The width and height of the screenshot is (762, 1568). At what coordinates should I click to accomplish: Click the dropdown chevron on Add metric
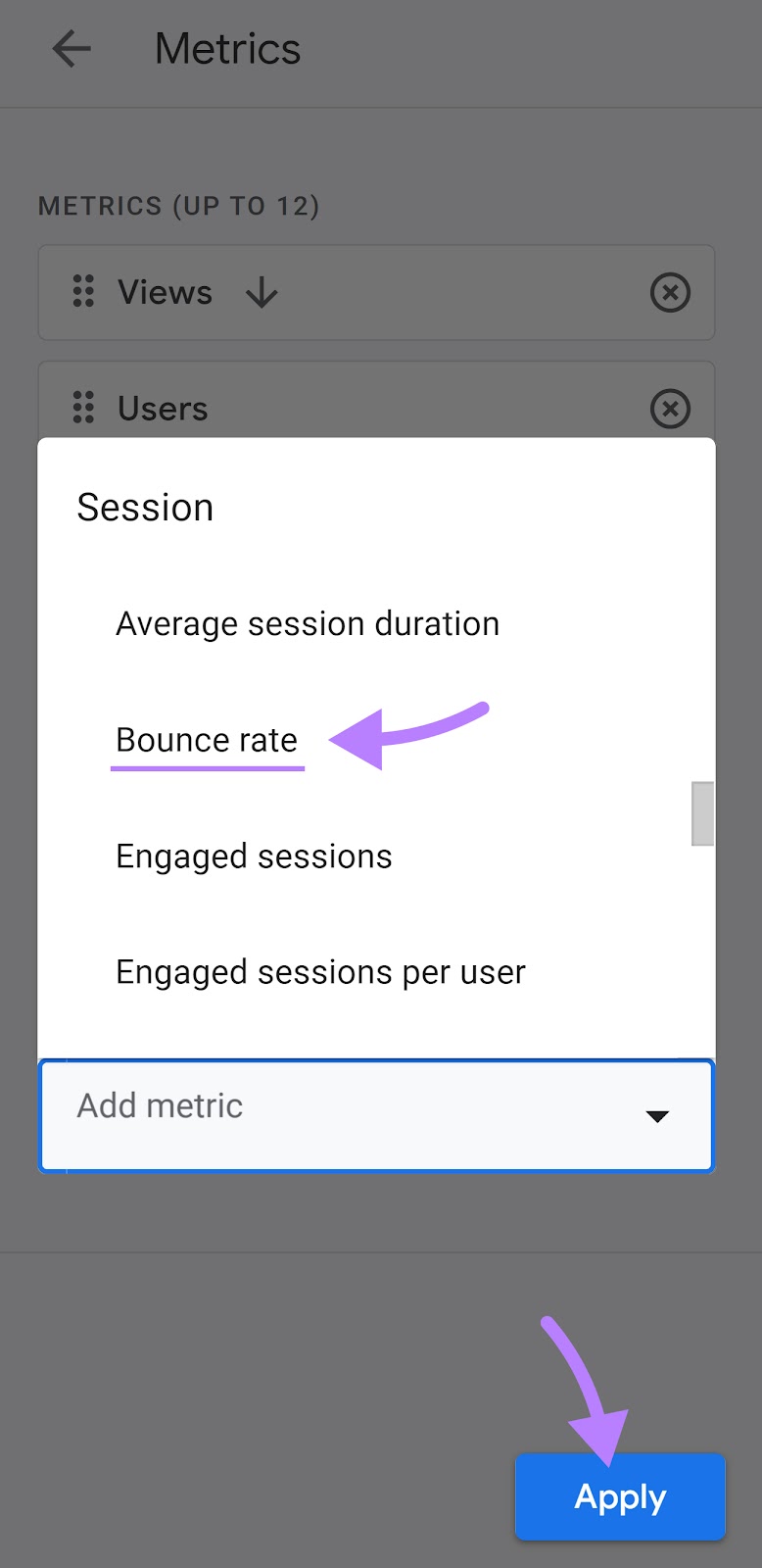point(657,1115)
